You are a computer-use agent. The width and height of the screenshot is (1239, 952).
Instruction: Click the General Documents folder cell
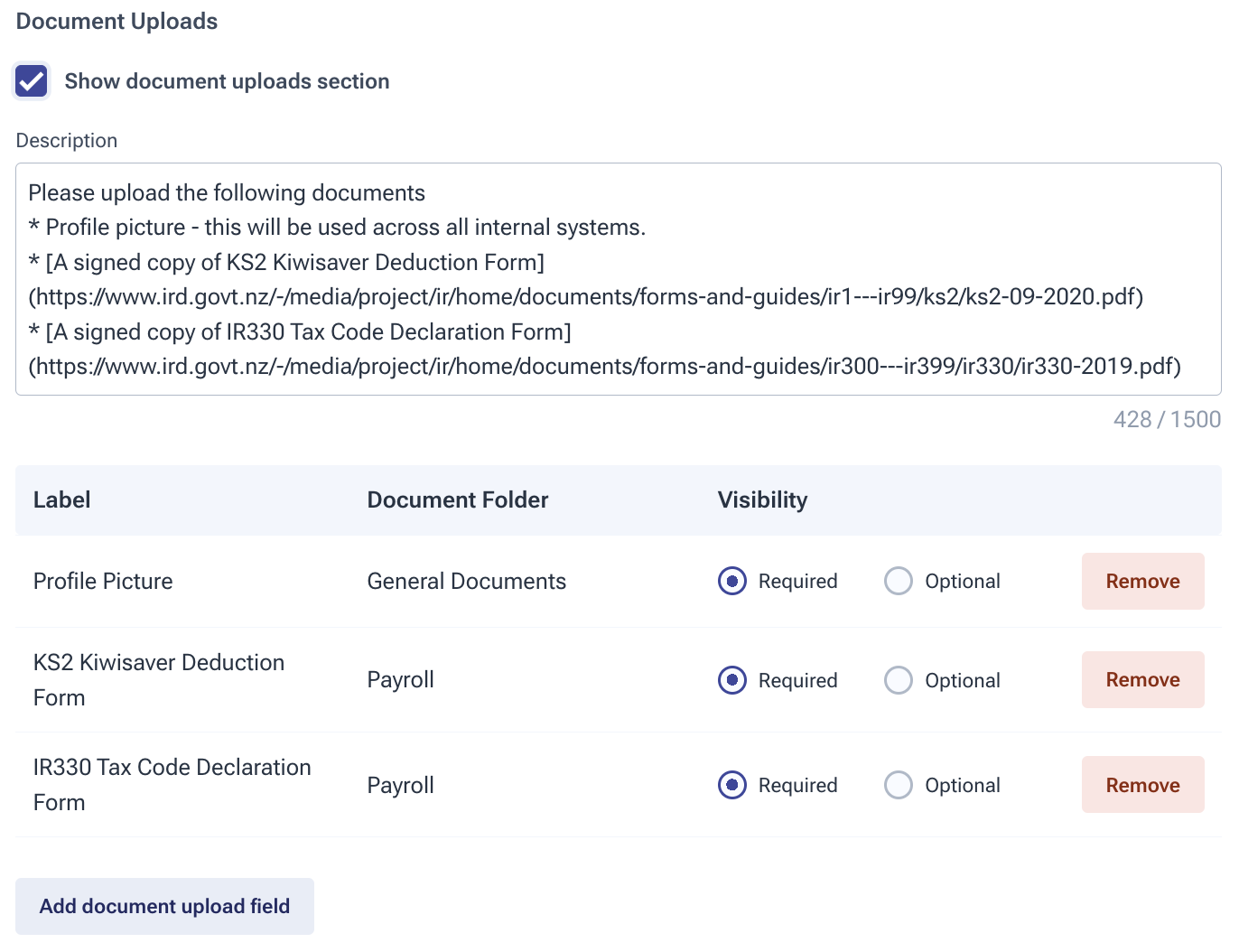click(467, 581)
